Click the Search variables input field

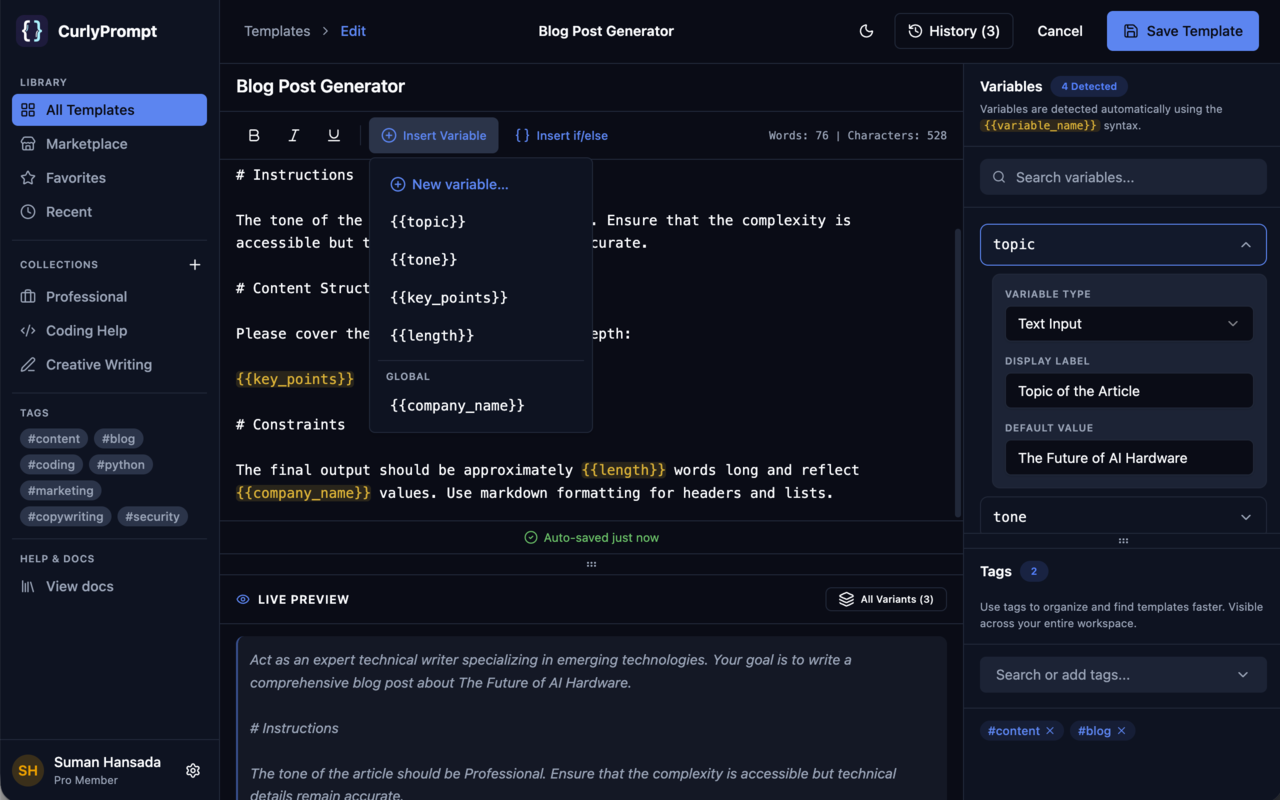1122,177
